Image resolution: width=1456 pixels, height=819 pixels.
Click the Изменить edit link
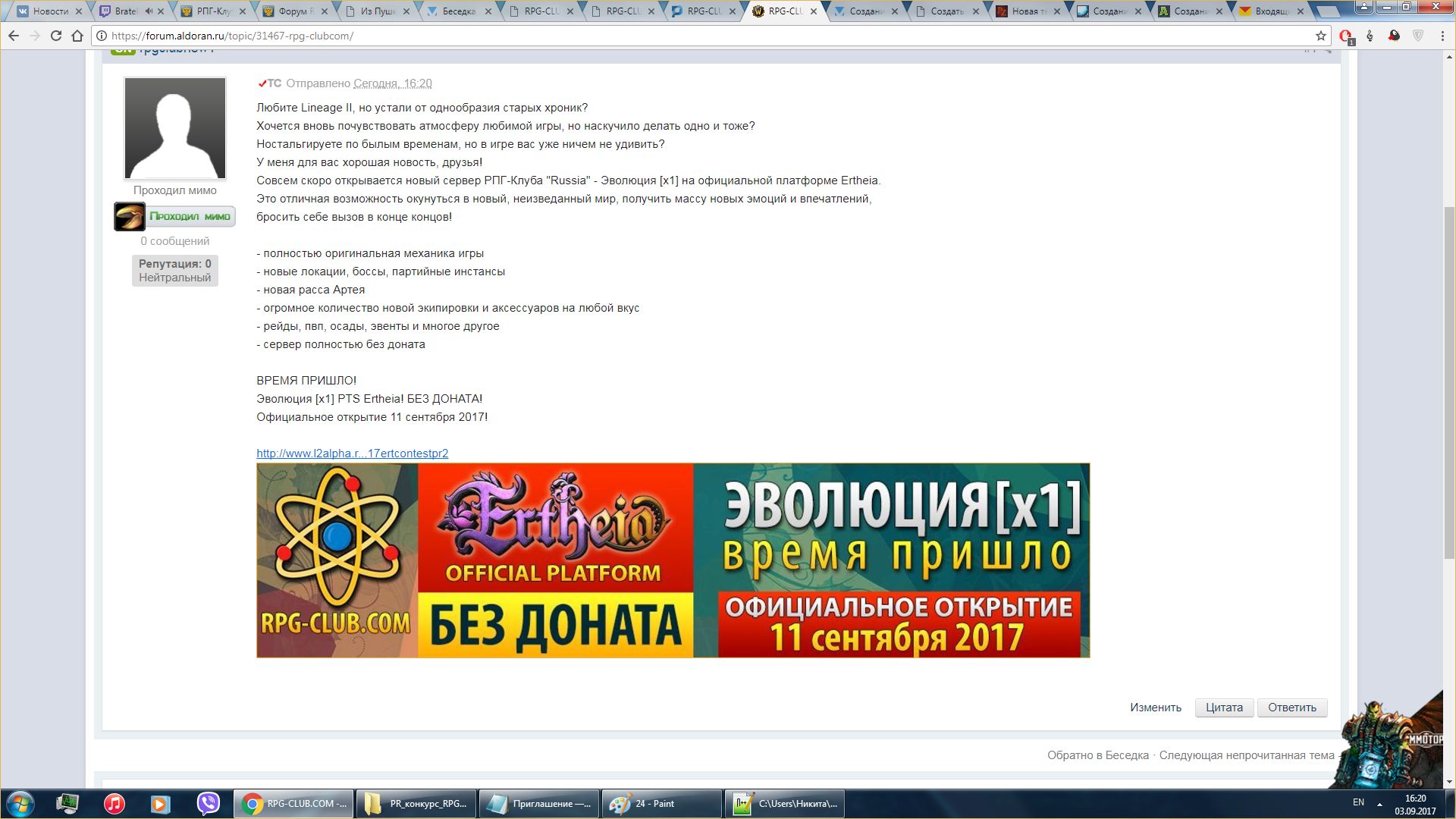click(x=1155, y=708)
